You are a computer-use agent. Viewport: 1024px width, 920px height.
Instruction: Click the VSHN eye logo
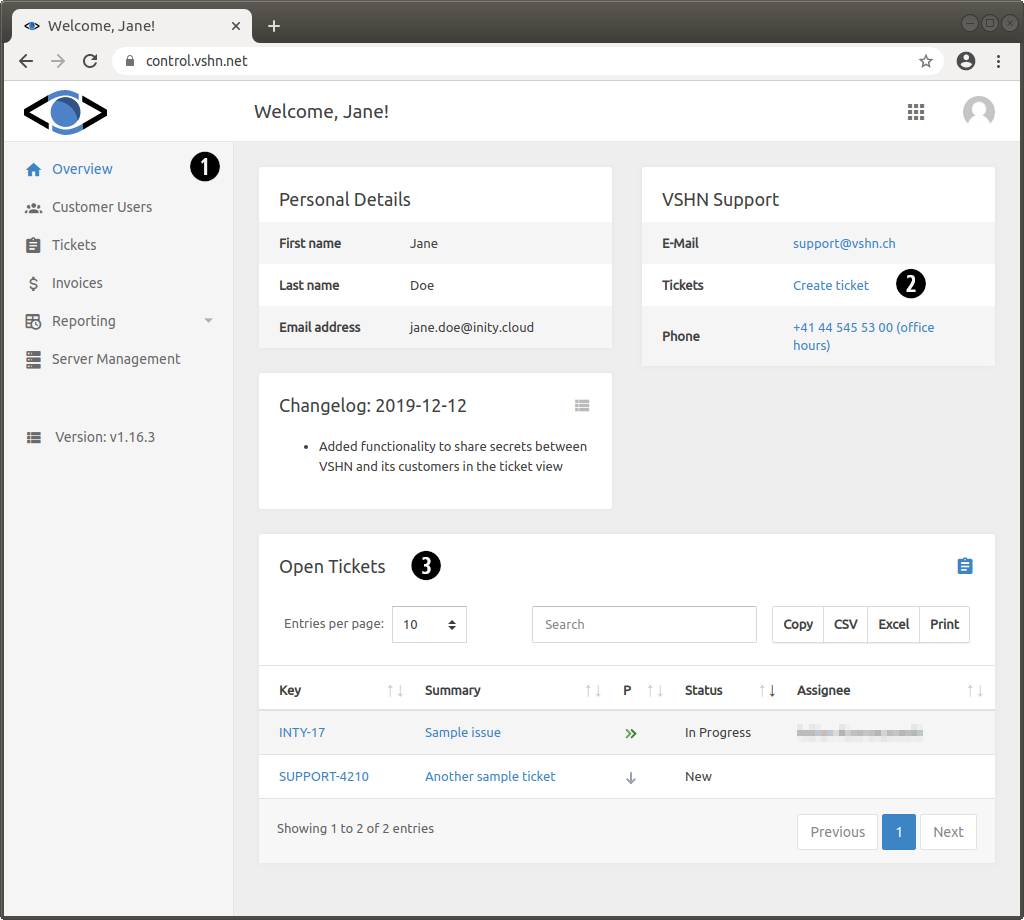coord(65,112)
